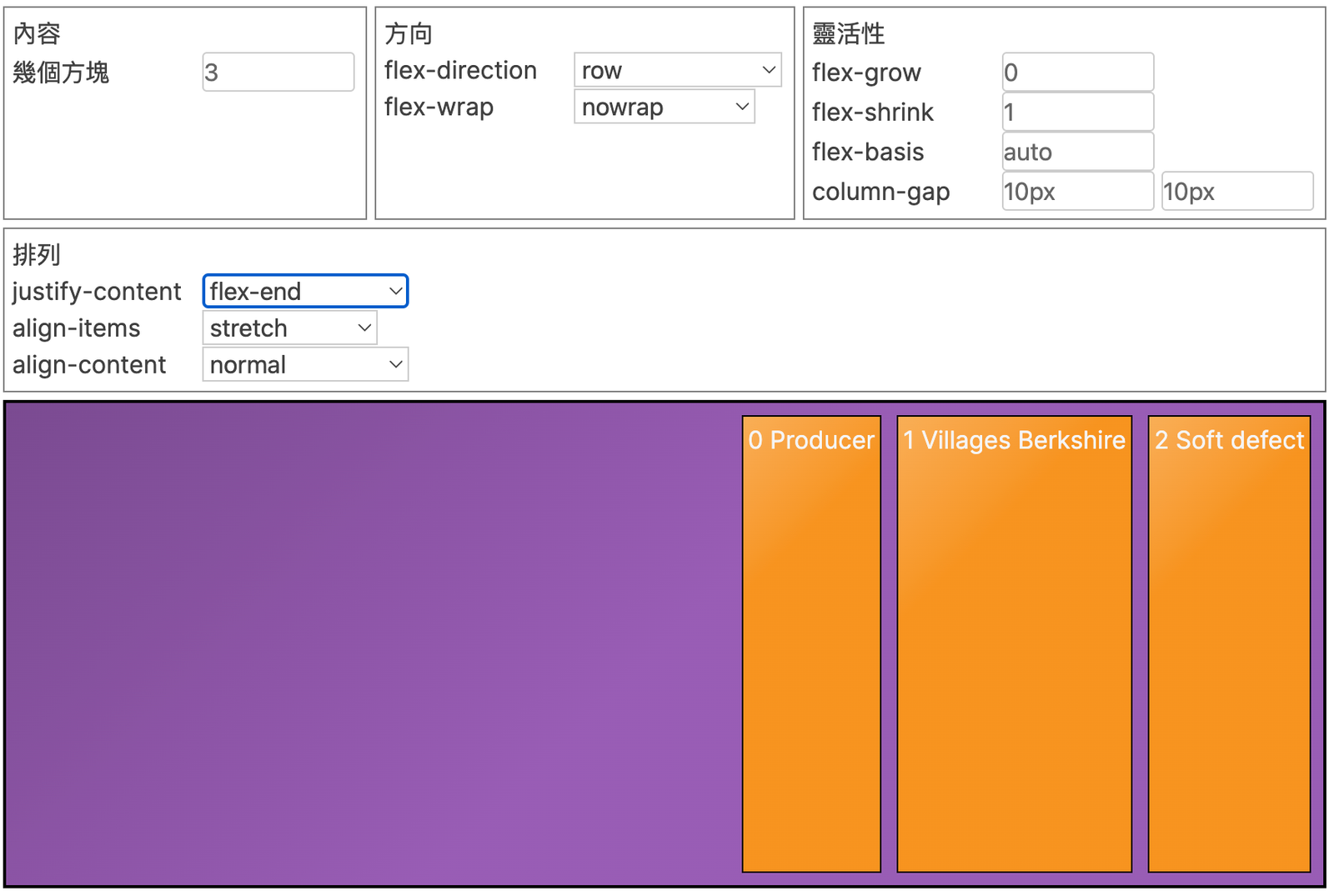The height and width of the screenshot is (896, 1334).
Task: Open the justify-content flex-end dropdown
Action: (305, 291)
